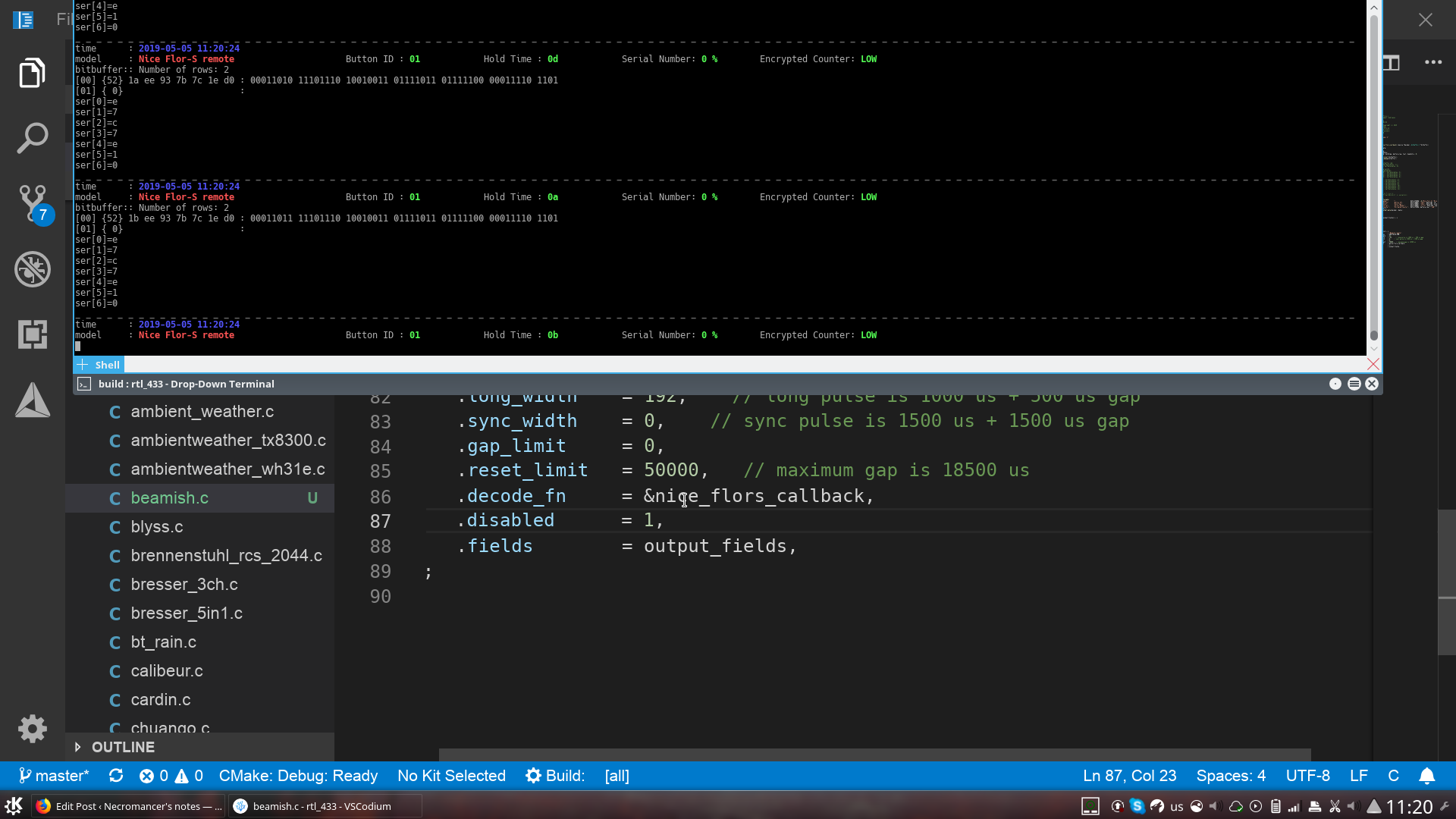Screen dimensions: 1456x819
Task: Click the split editor icon
Action: 1392,63
